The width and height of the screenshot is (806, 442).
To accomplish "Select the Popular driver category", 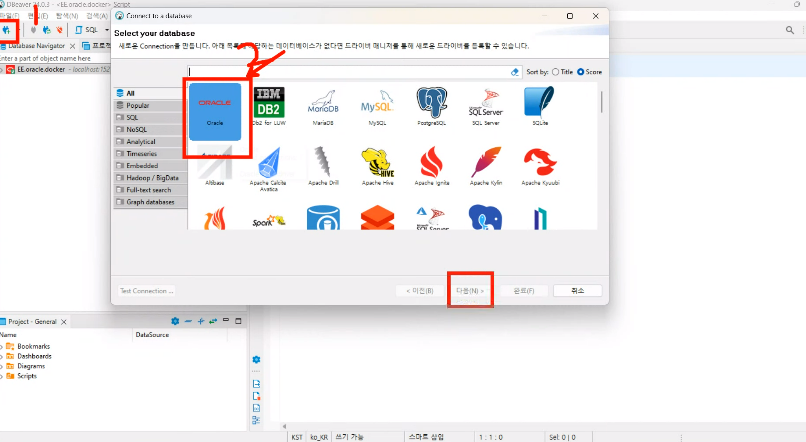I will click(150, 105).
